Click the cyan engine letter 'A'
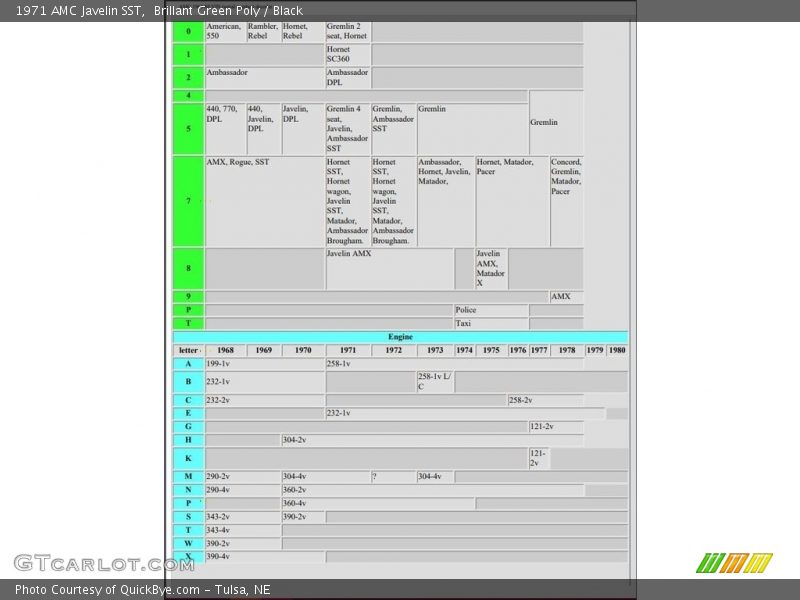800x600 pixels. coord(188,364)
